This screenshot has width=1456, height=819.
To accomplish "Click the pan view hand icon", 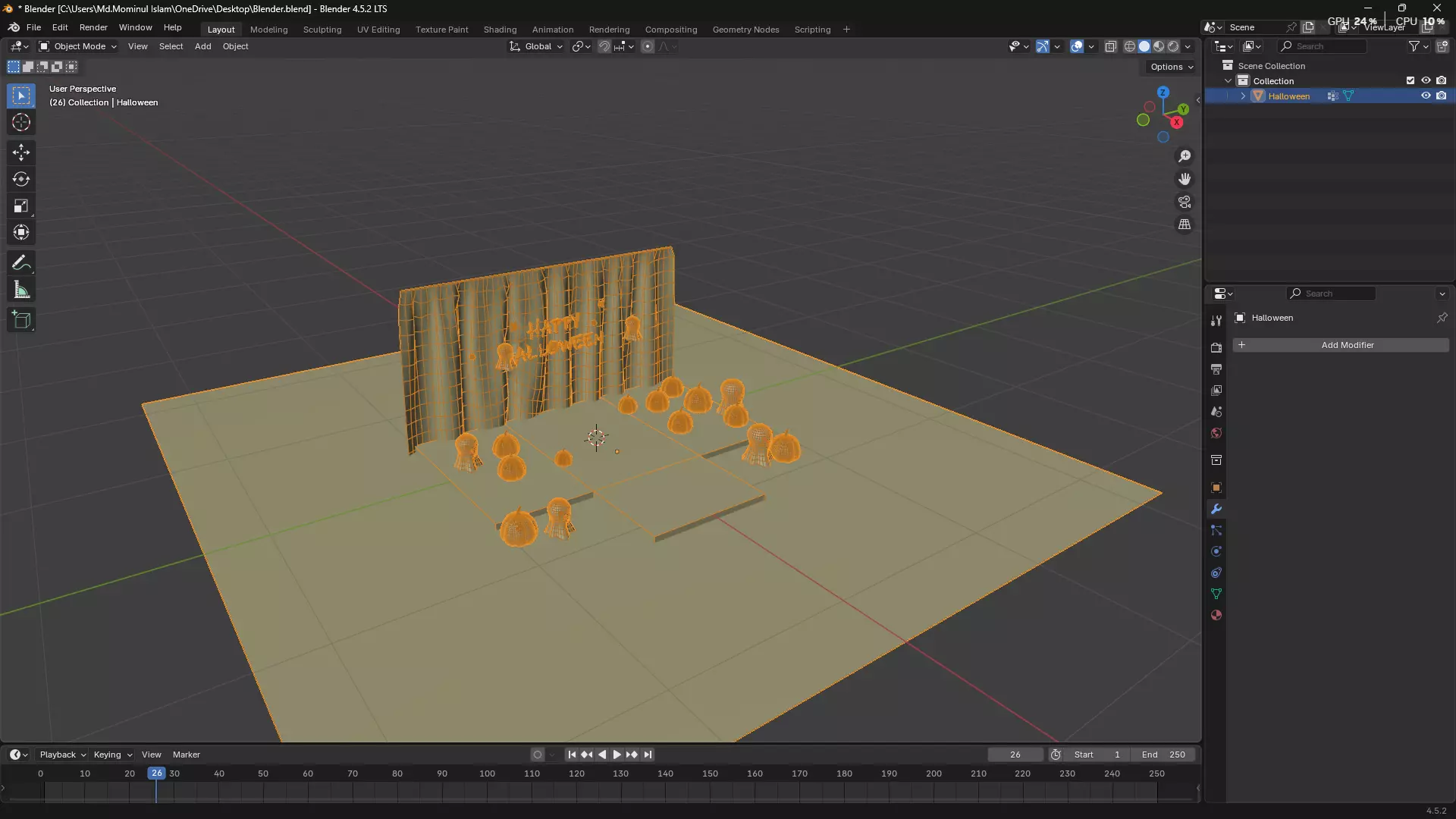I will point(1185,179).
